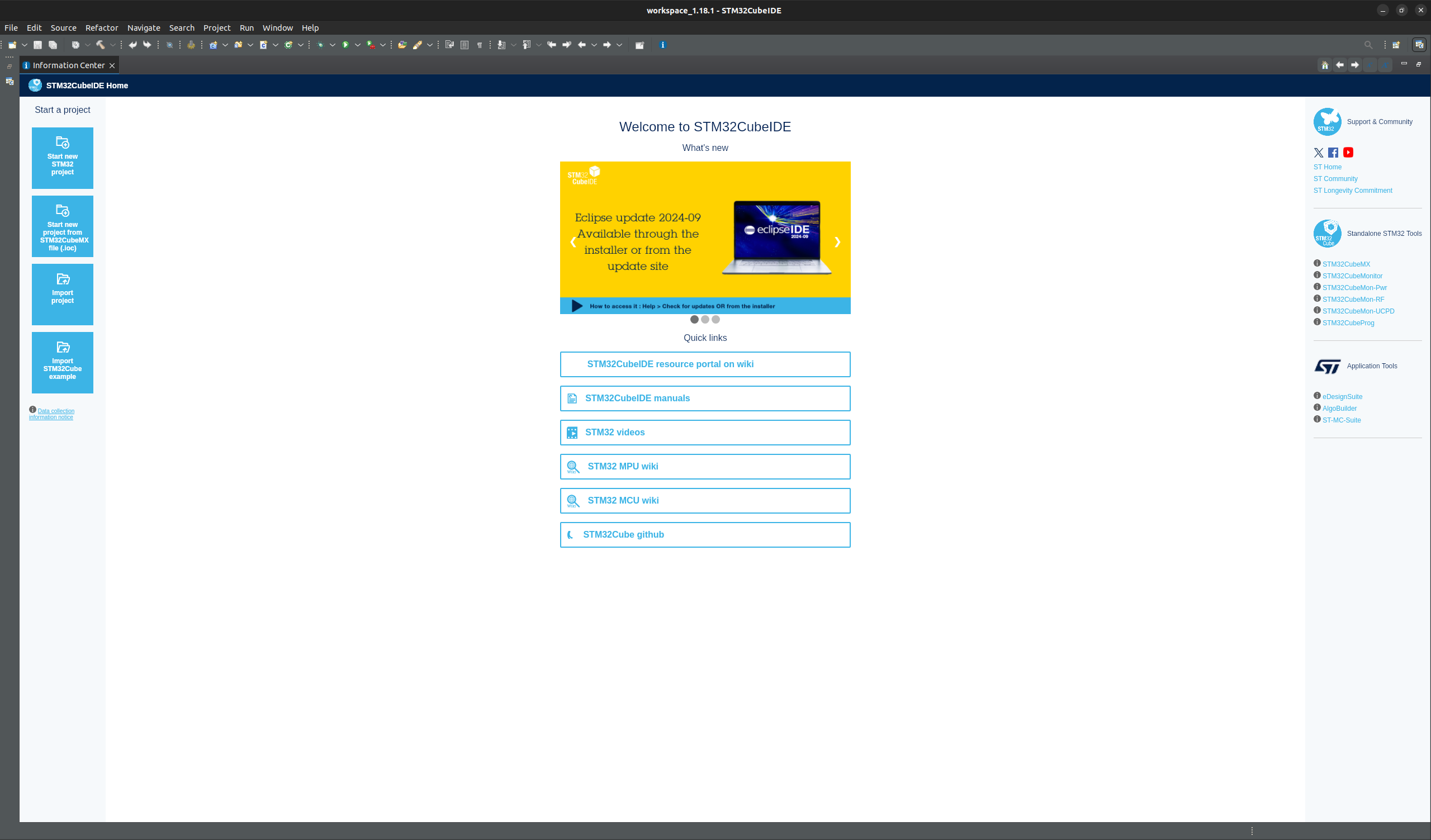This screenshot has width=1431, height=840.
Task: Click the Import project tile
Action: pyautogui.click(x=63, y=294)
